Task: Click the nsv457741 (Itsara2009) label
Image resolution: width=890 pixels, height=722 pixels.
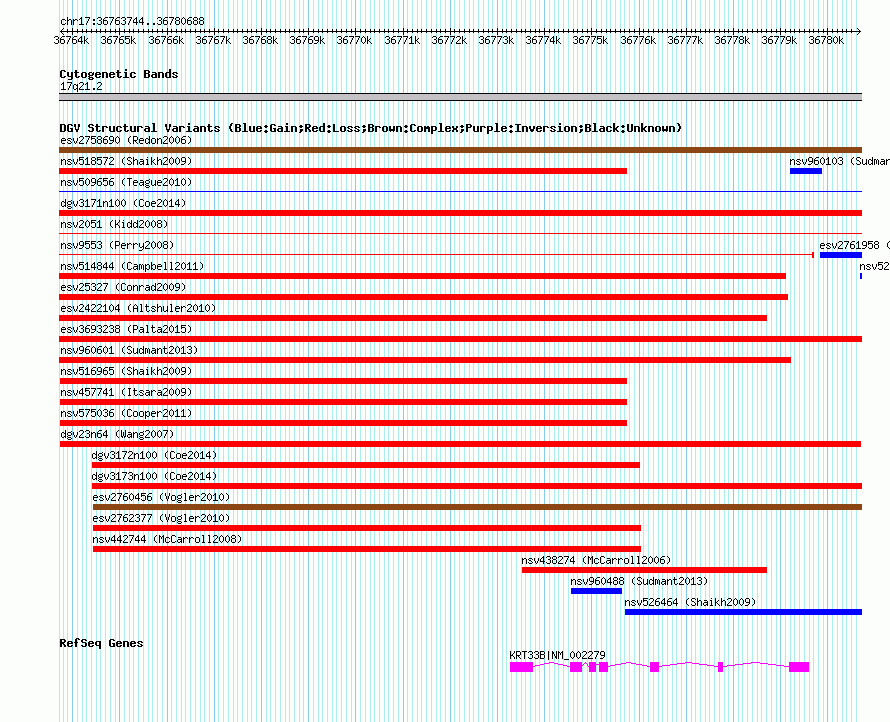Action: [x=126, y=392]
